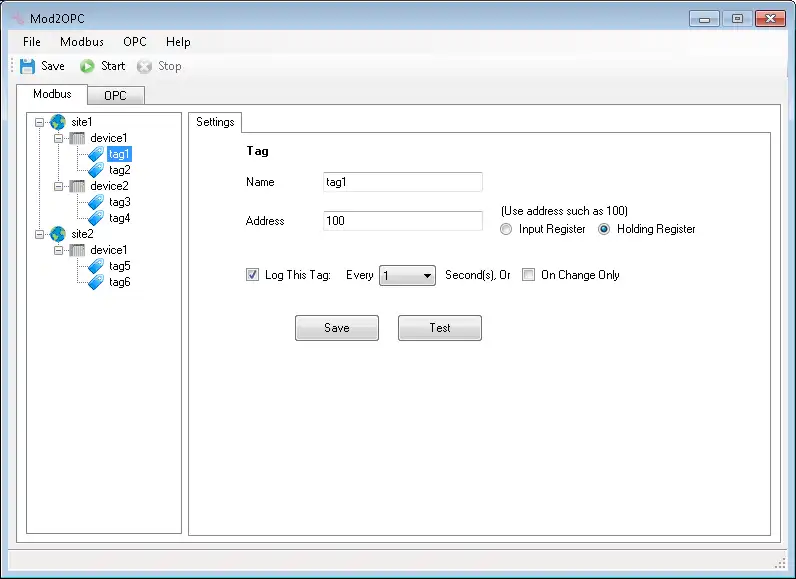Viewport: 796px width, 579px height.
Task: Click the site2 globe icon
Action: (58, 234)
